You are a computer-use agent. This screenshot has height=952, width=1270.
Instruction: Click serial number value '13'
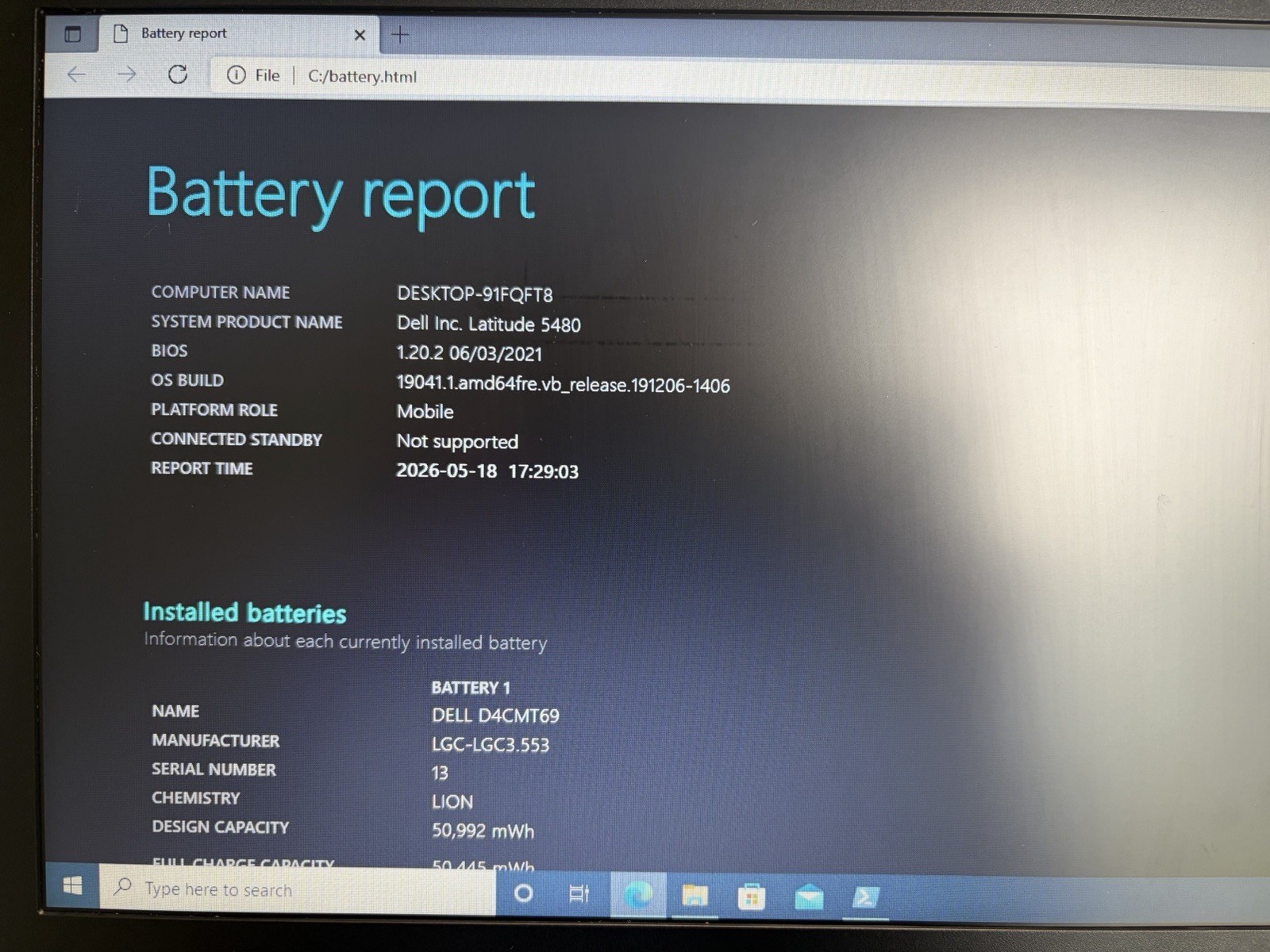tap(440, 773)
